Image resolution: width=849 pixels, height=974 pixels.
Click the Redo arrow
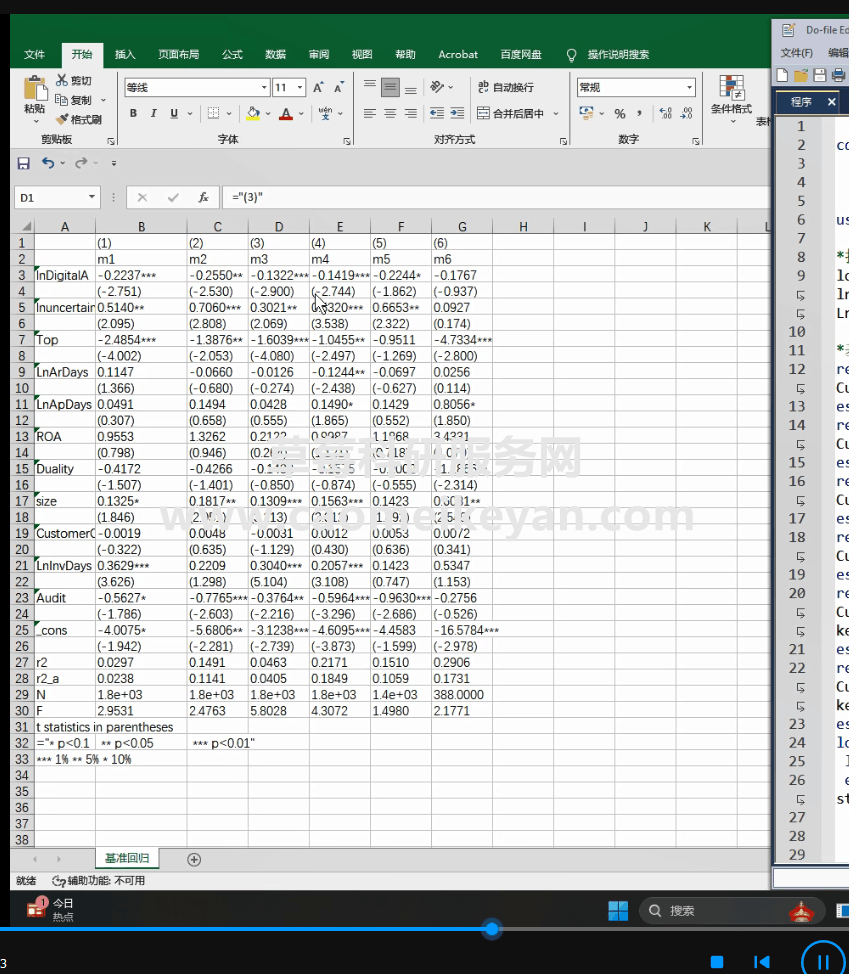(x=81, y=163)
